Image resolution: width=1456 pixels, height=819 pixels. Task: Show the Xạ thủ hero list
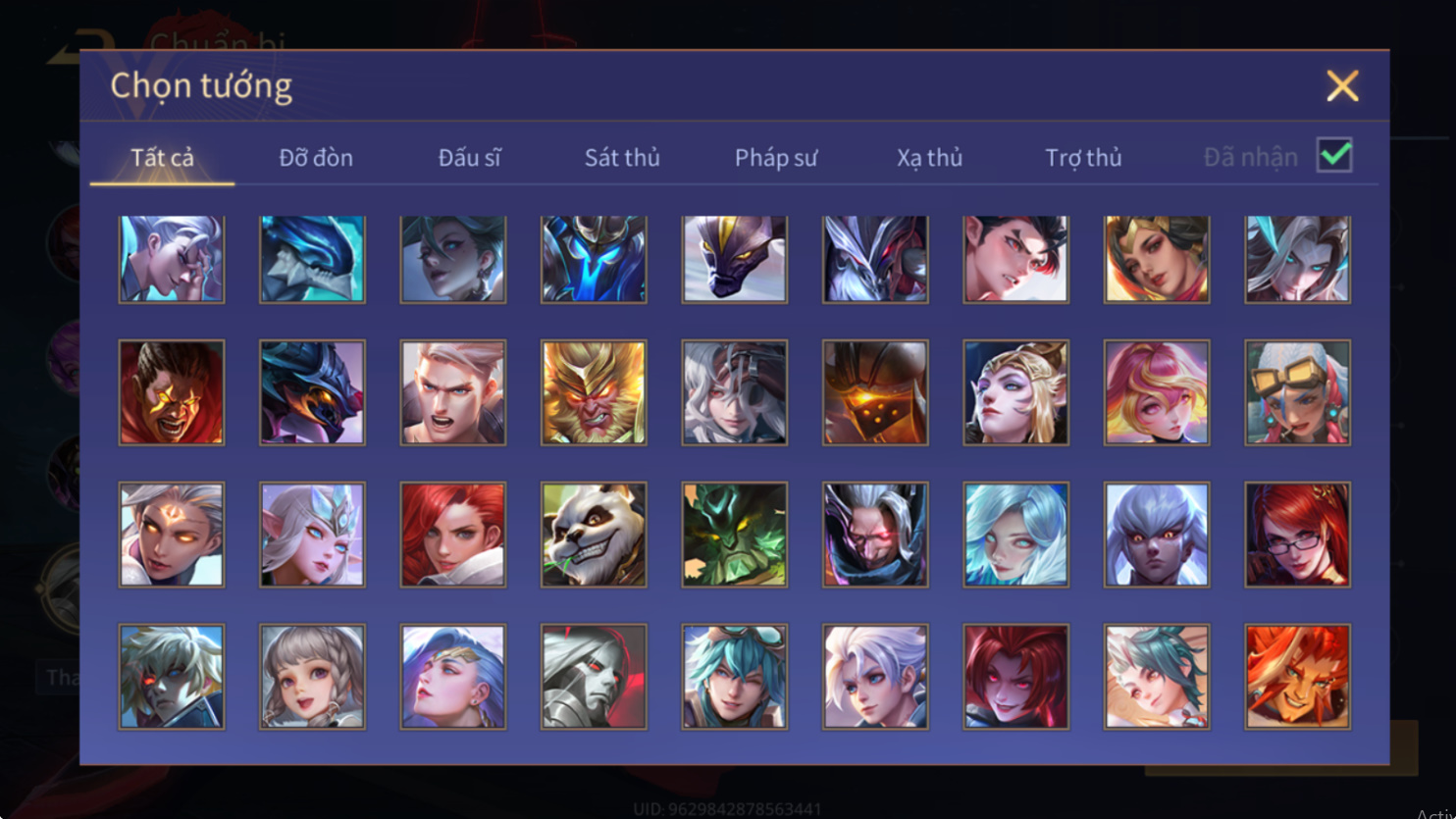(929, 157)
